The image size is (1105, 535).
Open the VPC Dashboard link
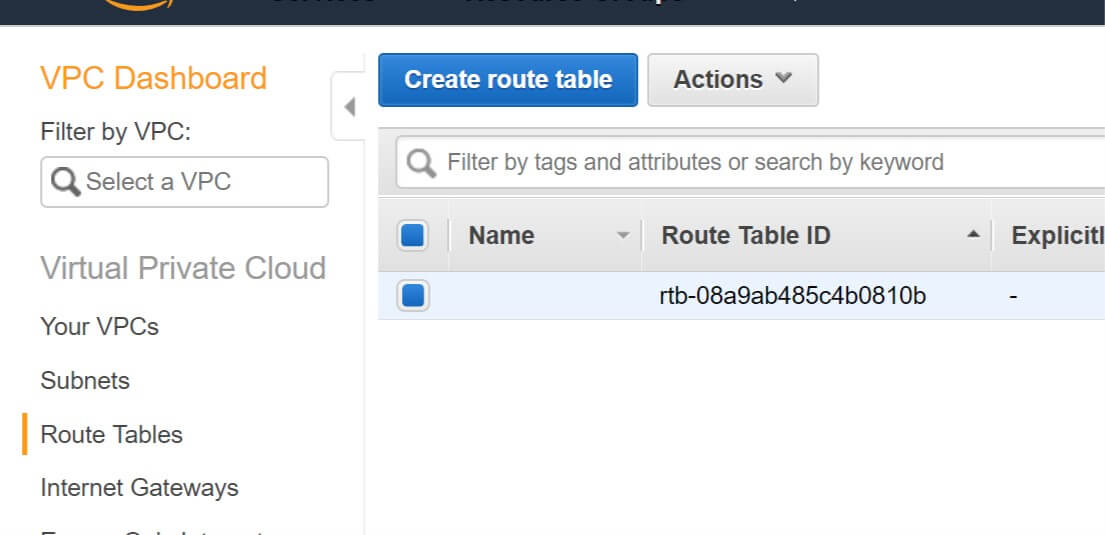(153, 78)
